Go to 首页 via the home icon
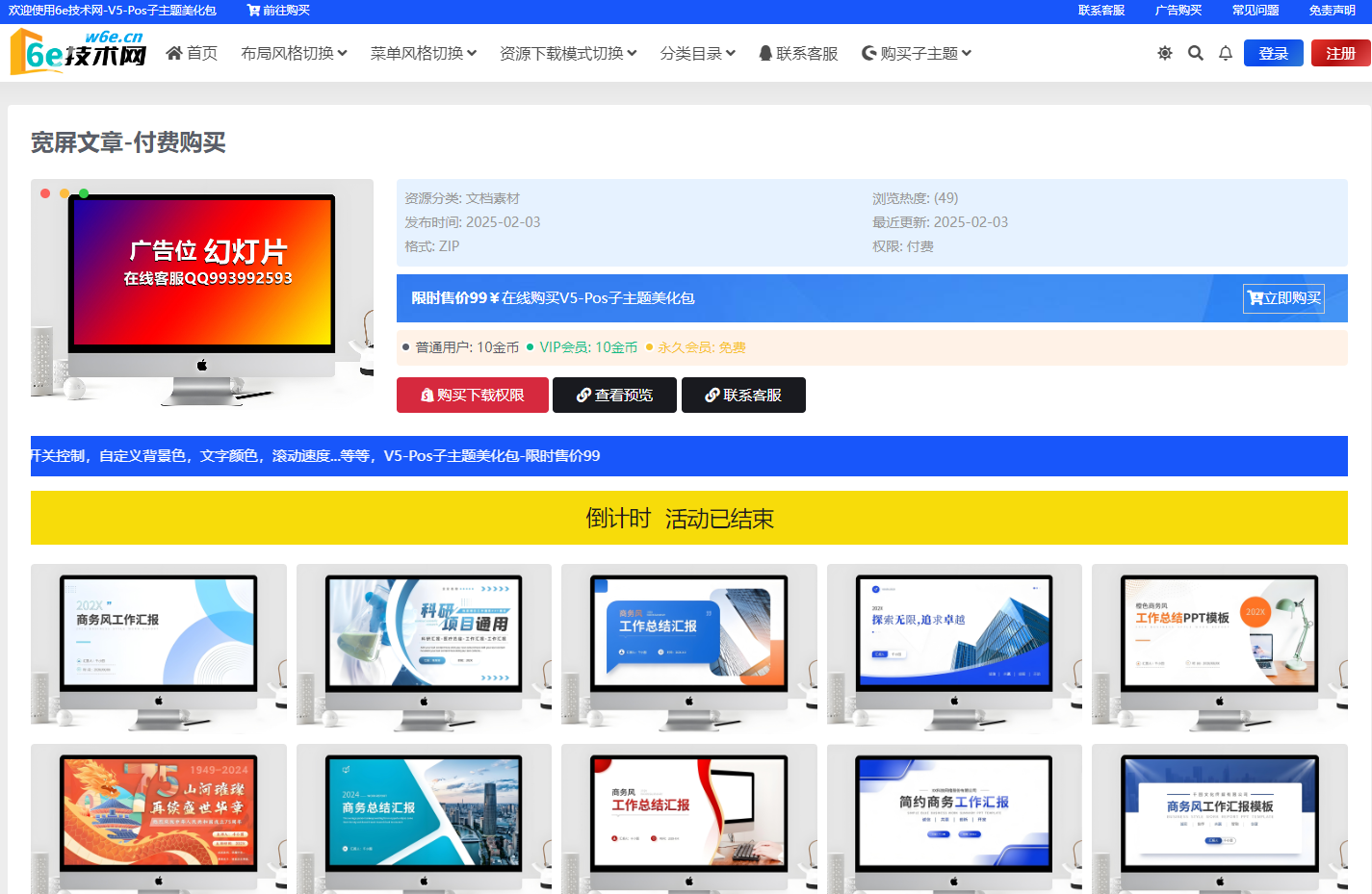The image size is (1372, 894). pyautogui.click(x=192, y=53)
